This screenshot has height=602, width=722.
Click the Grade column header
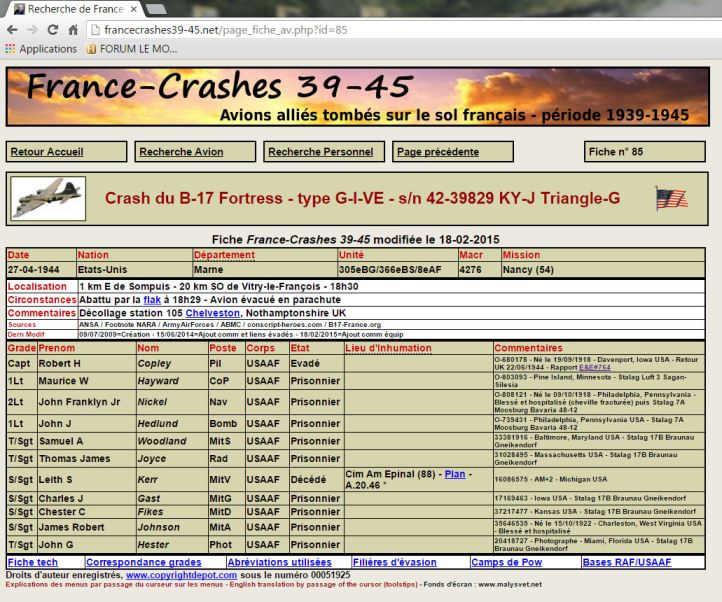[x=21, y=348]
